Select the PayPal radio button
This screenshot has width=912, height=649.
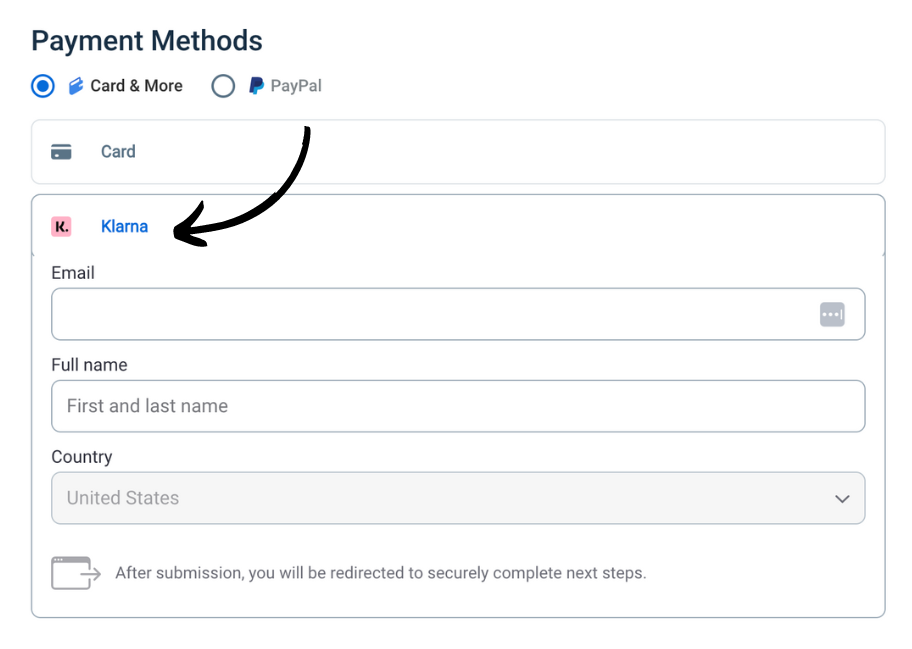tap(223, 86)
